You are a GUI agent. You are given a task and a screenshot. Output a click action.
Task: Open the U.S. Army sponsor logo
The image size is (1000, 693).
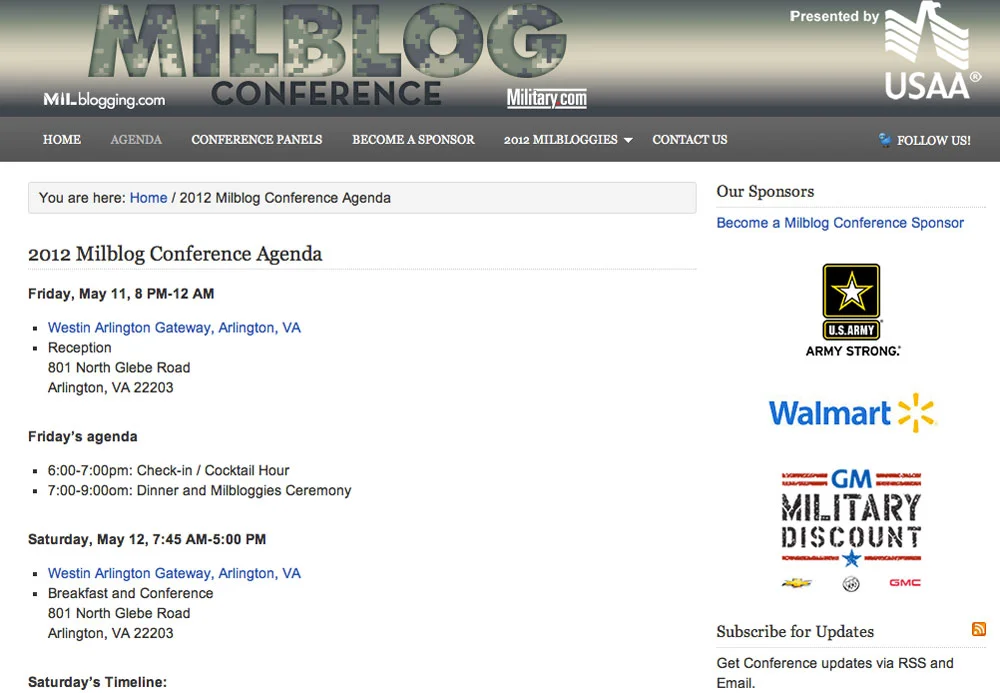[852, 310]
